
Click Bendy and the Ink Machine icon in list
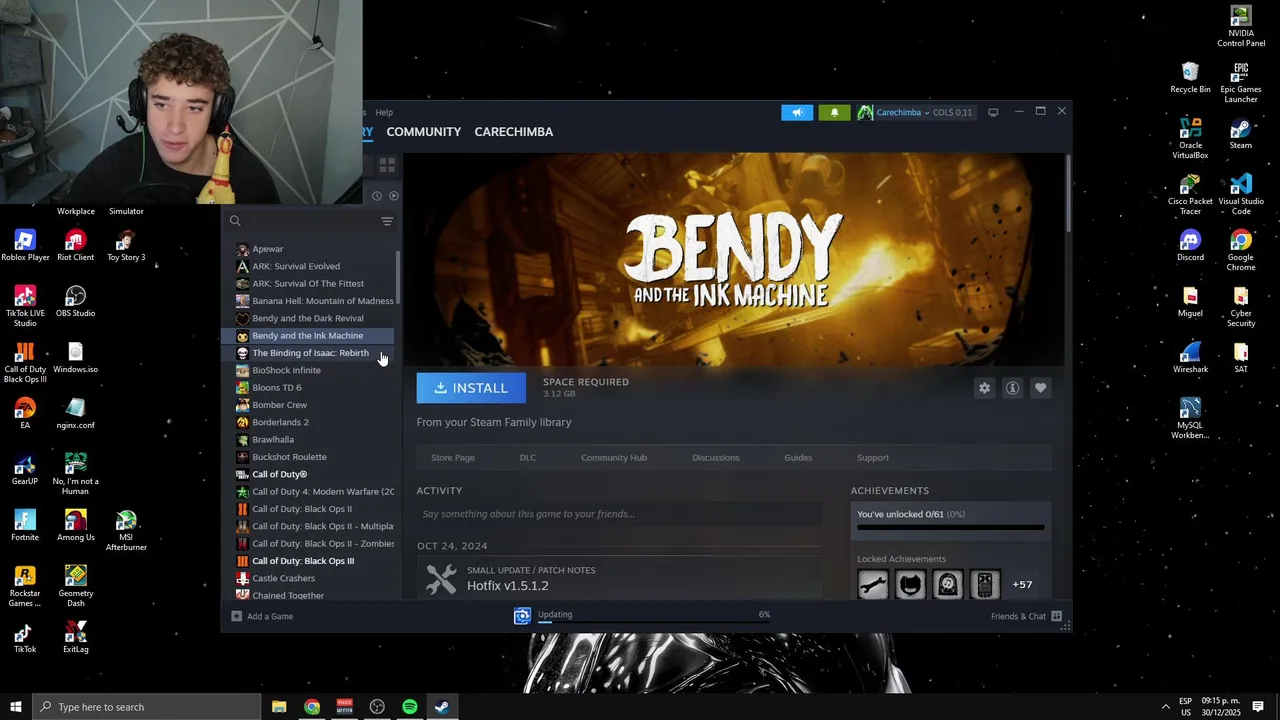tap(242, 336)
